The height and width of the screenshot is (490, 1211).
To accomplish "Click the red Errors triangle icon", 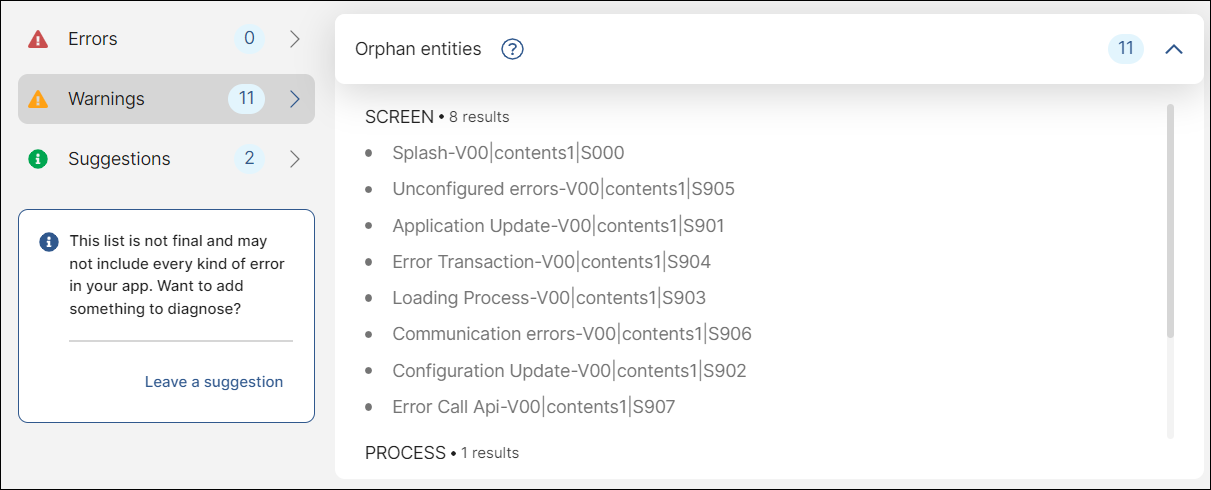I will (38, 40).
